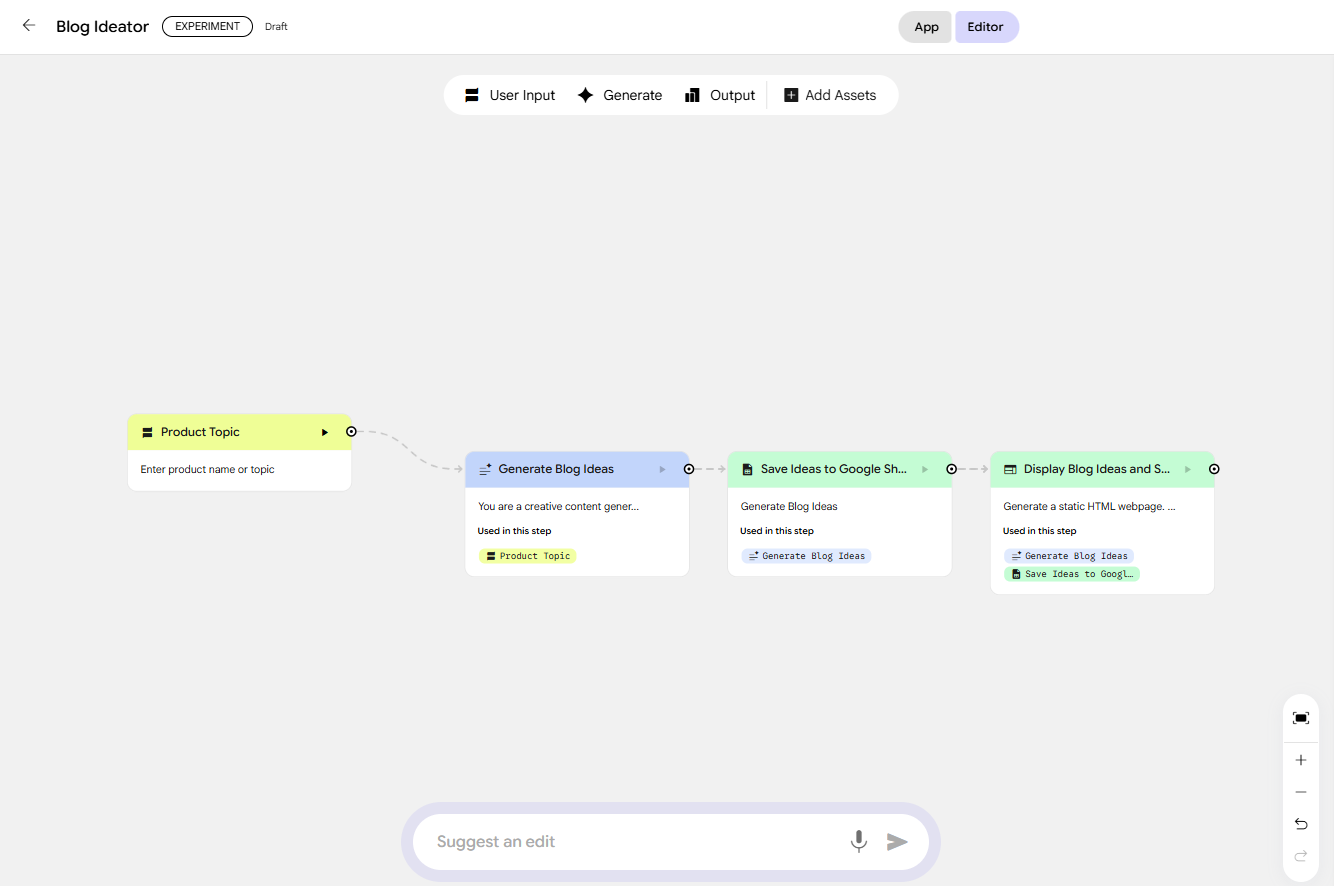Undo the last change with the undo icon
1334x886 pixels.
pos(1300,824)
